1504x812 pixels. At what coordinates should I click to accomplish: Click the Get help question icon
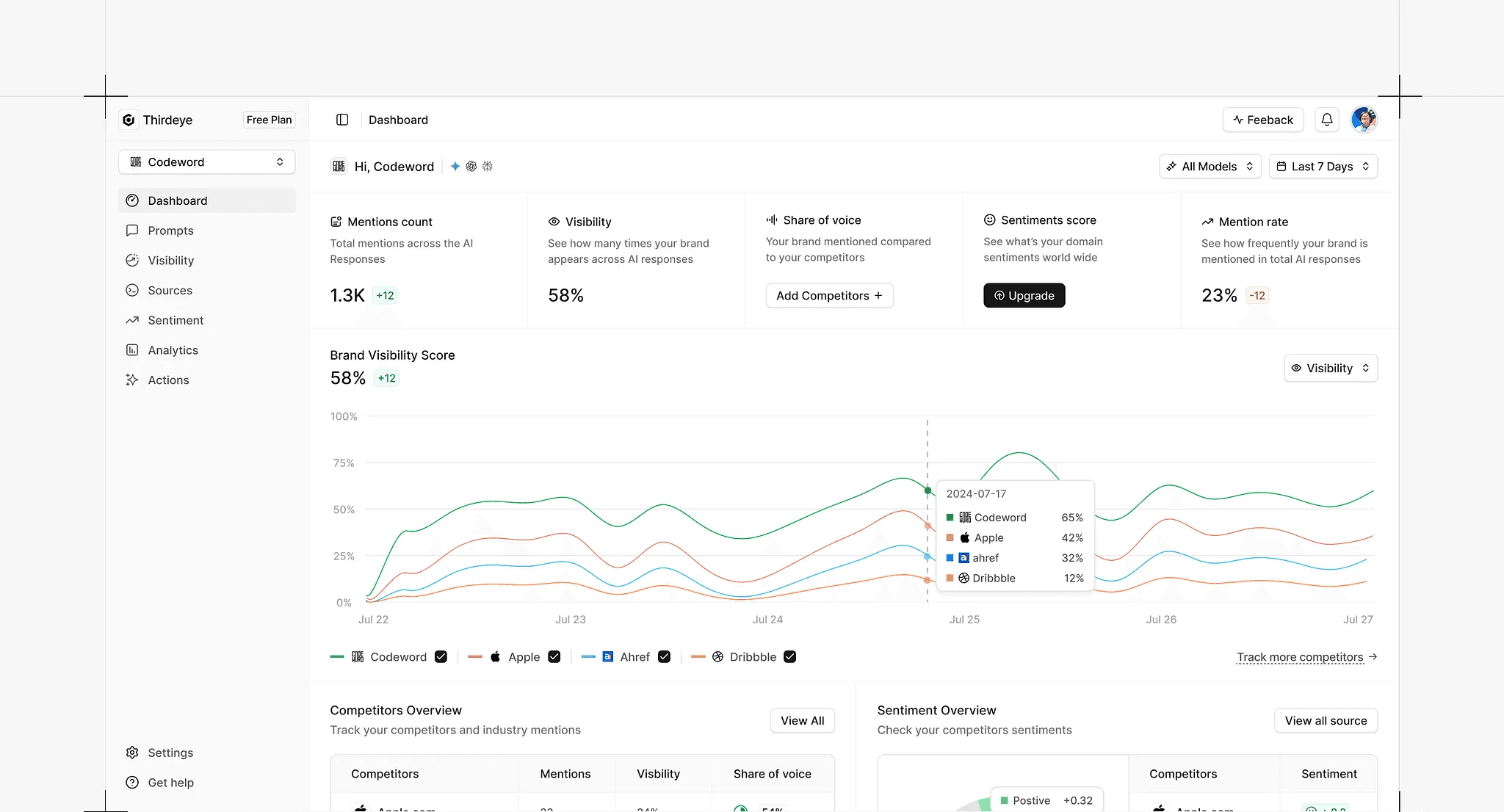132,783
